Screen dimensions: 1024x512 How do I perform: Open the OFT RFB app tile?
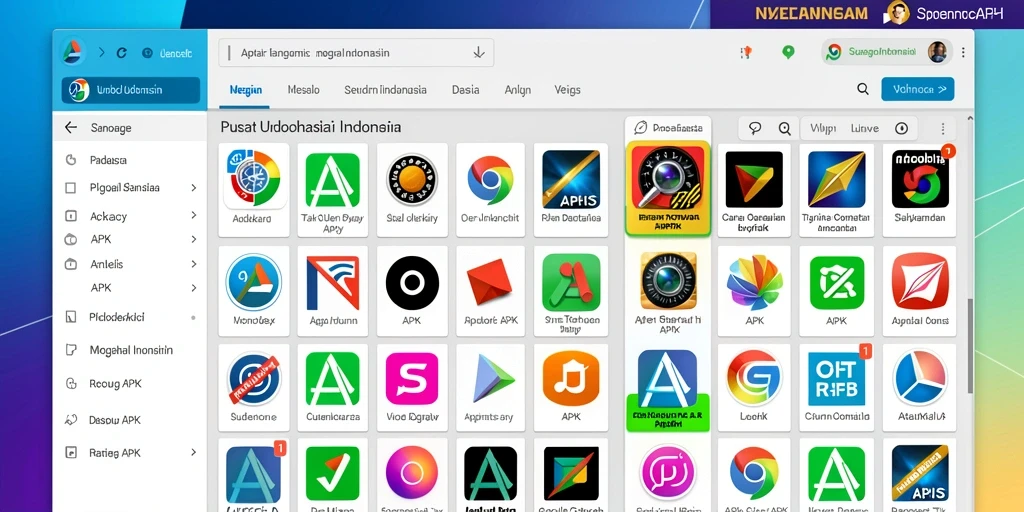click(836, 387)
